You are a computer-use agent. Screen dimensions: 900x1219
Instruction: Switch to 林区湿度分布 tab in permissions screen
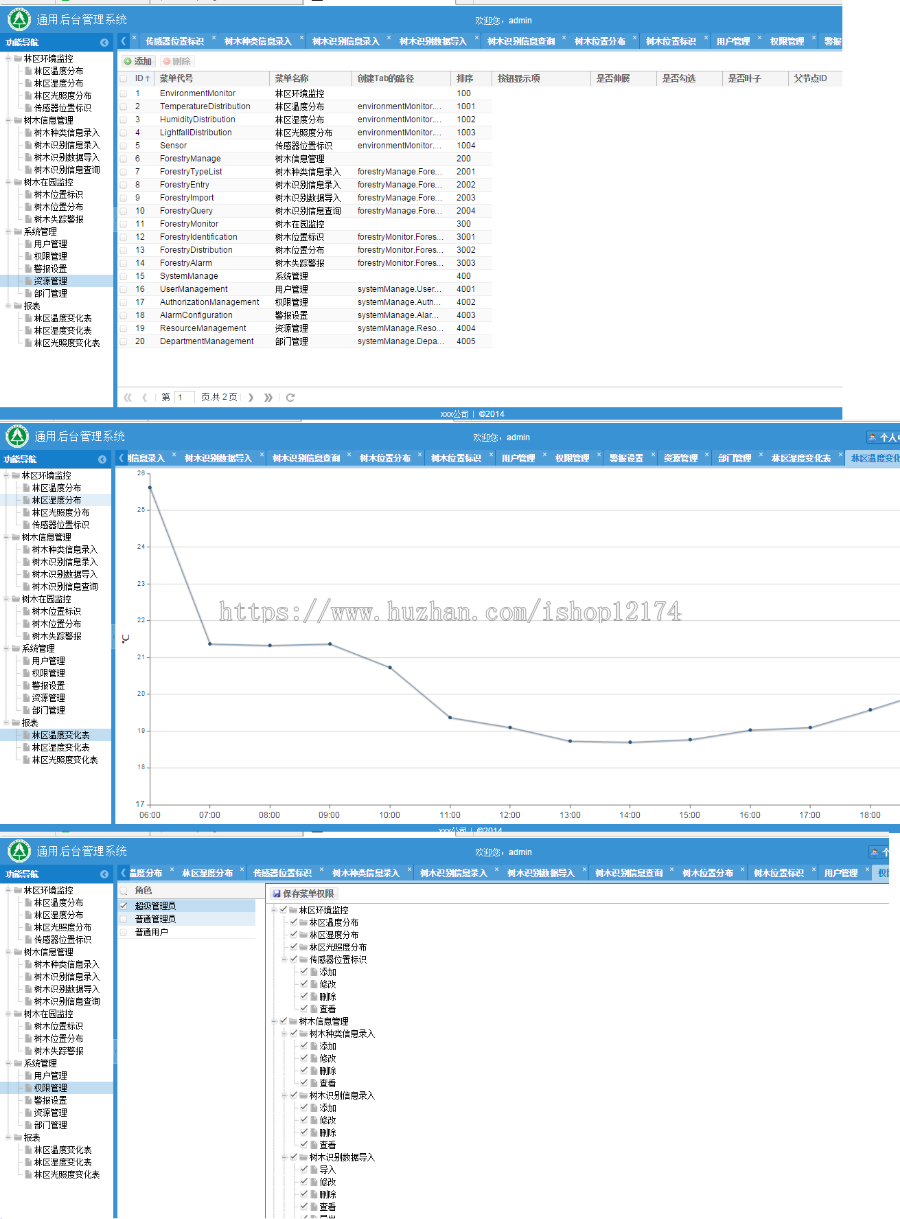click(x=211, y=873)
